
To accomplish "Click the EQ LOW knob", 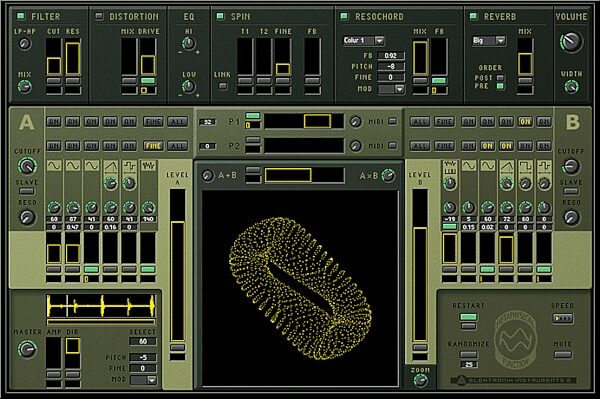I will [x=188, y=87].
